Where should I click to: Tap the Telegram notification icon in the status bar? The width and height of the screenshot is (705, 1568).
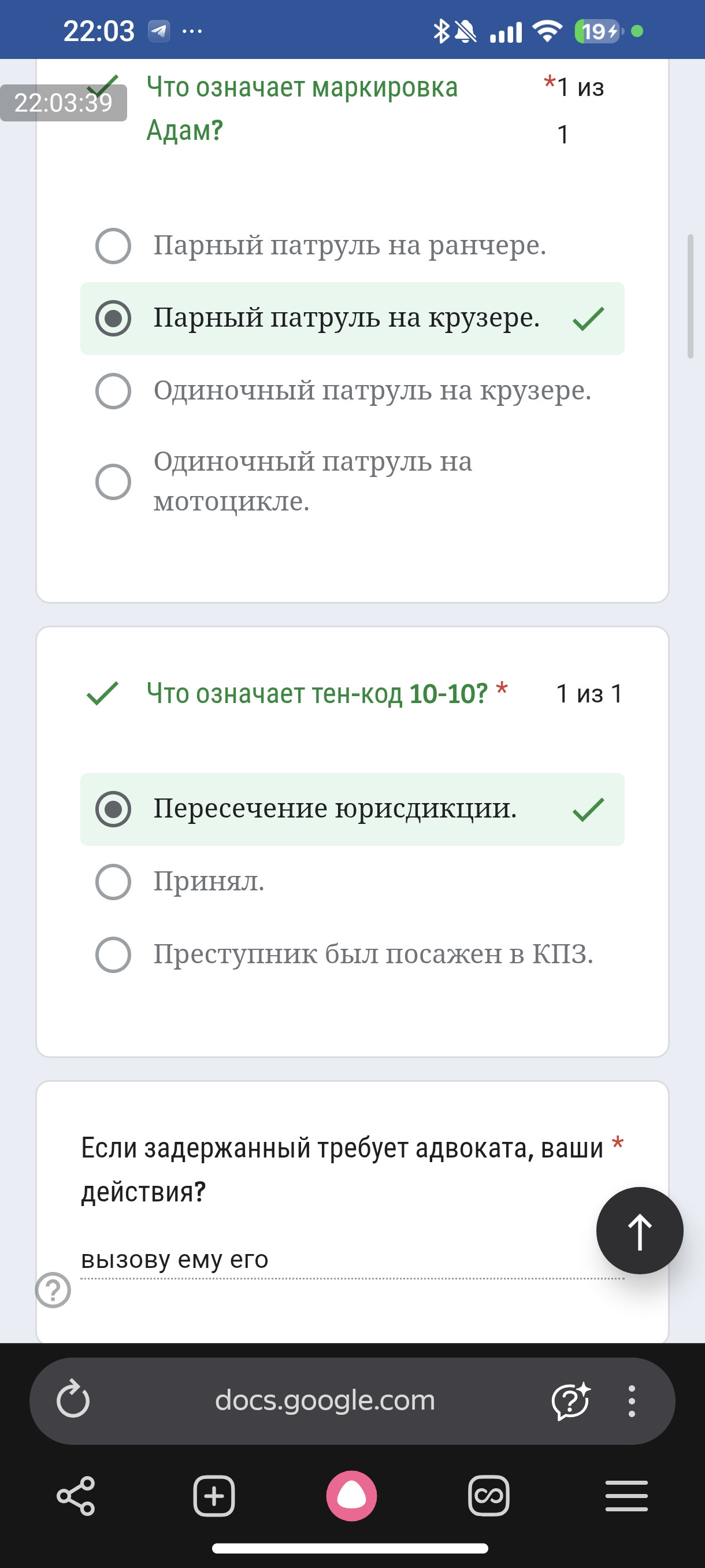159,31
